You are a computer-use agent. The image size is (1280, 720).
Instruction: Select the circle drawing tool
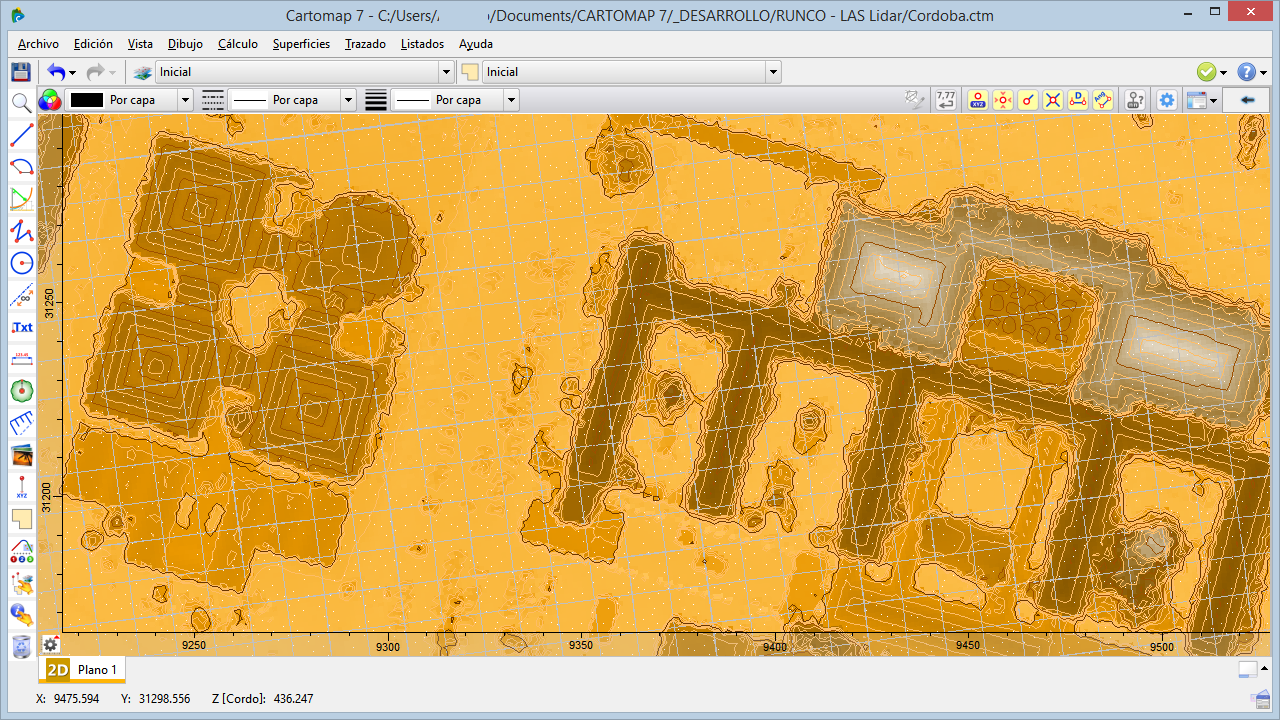pyautogui.click(x=21, y=263)
